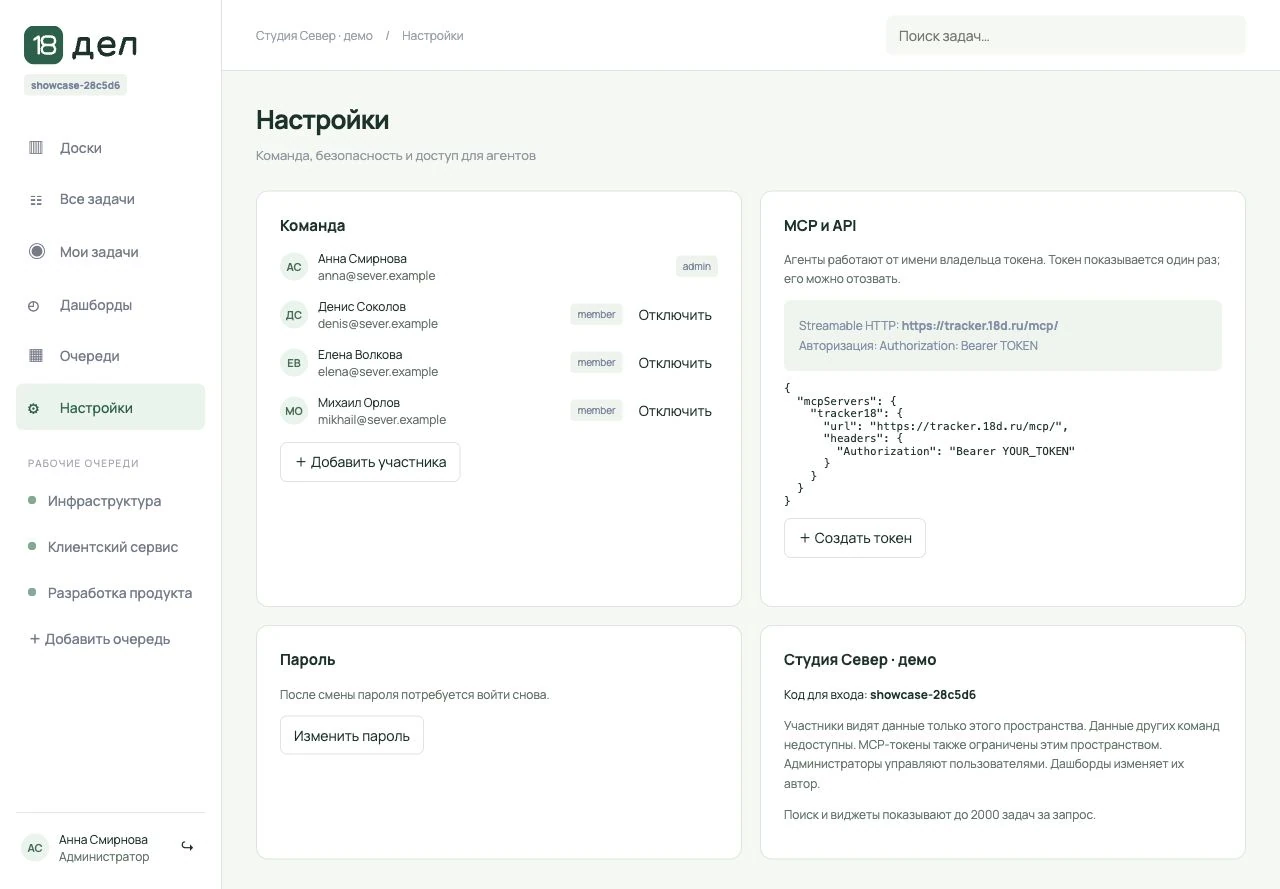Click the МО avatar for Михаил Орлов

[294, 411]
